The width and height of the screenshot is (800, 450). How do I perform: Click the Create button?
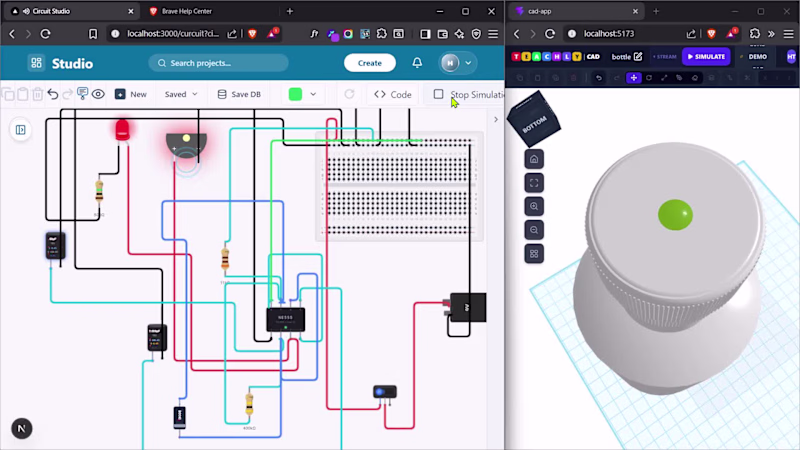click(369, 63)
